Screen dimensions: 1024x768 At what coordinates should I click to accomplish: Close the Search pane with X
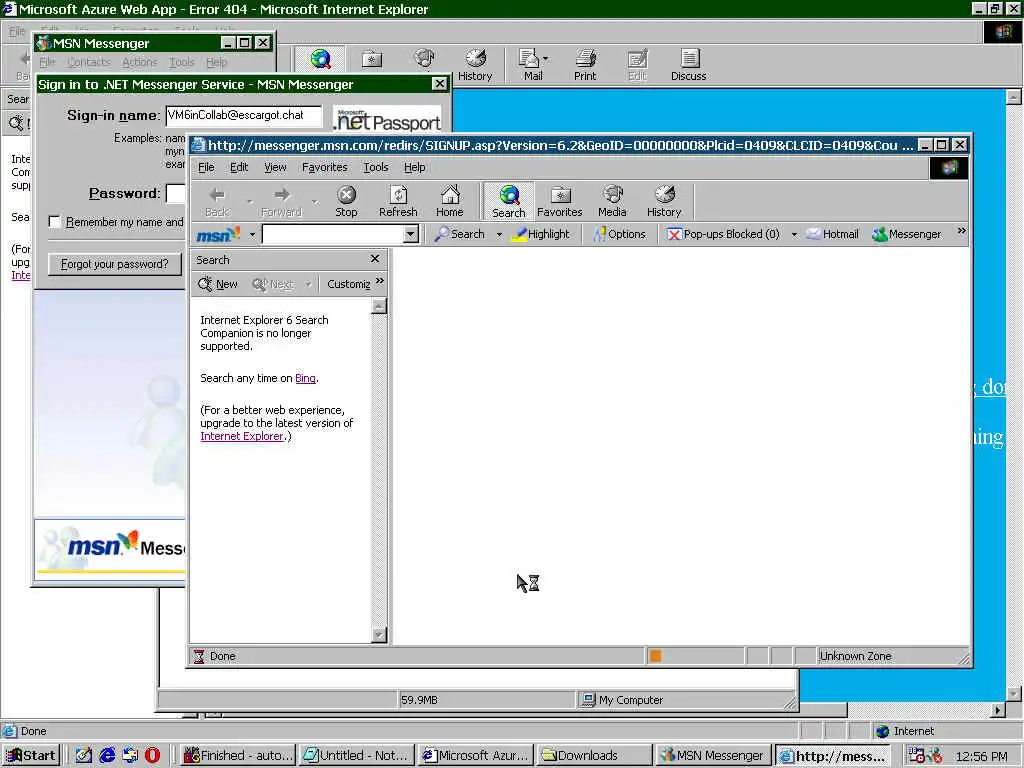pos(375,259)
